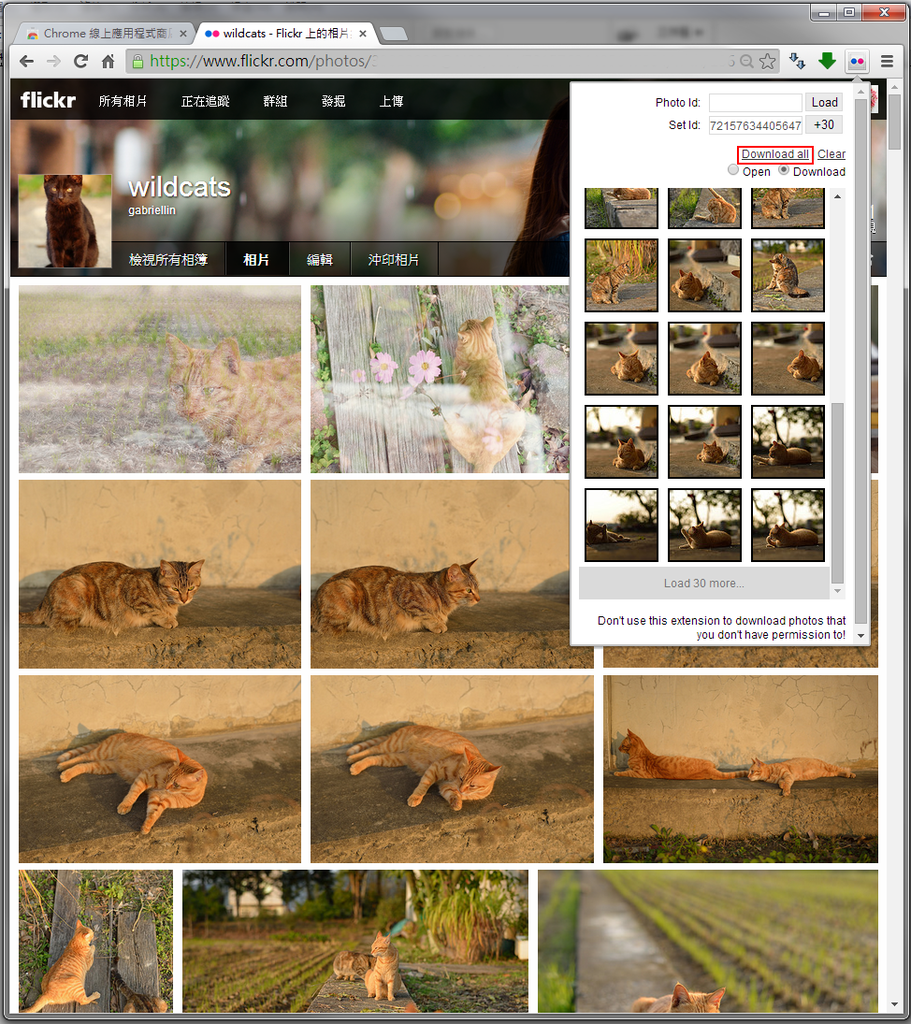Screen dimensions: 911x1024
Task: Go to the home page icon
Action: [x=108, y=61]
